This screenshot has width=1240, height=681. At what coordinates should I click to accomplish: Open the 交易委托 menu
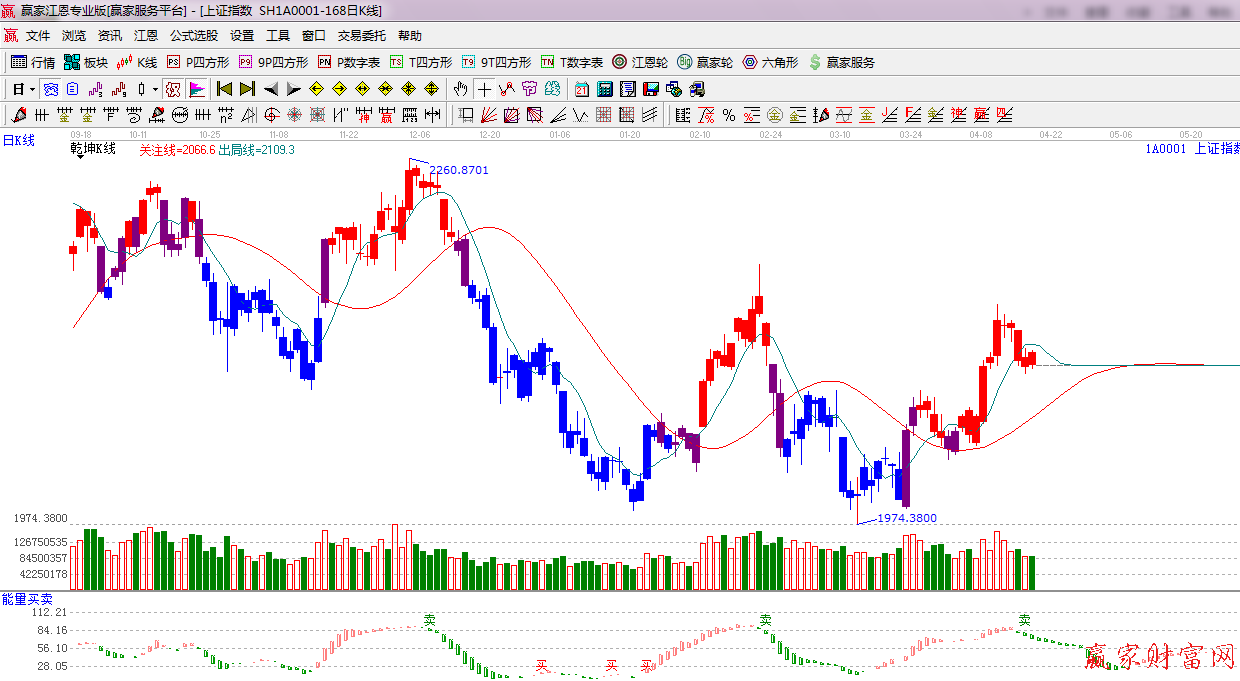(x=361, y=36)
